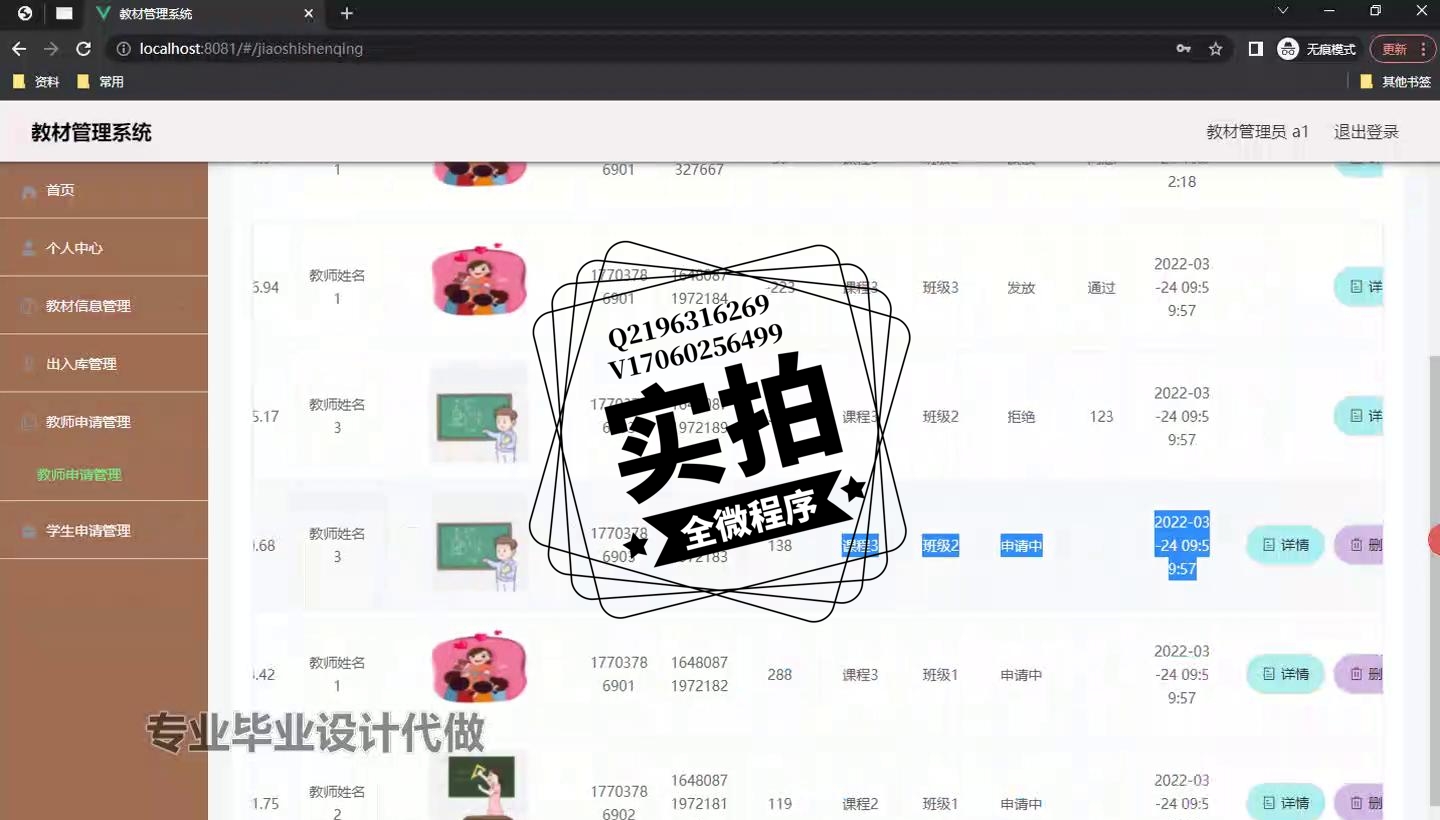Open the 常用 bookmarks folder
Viewport: 1440px width, 820px height.
point(100,82)
